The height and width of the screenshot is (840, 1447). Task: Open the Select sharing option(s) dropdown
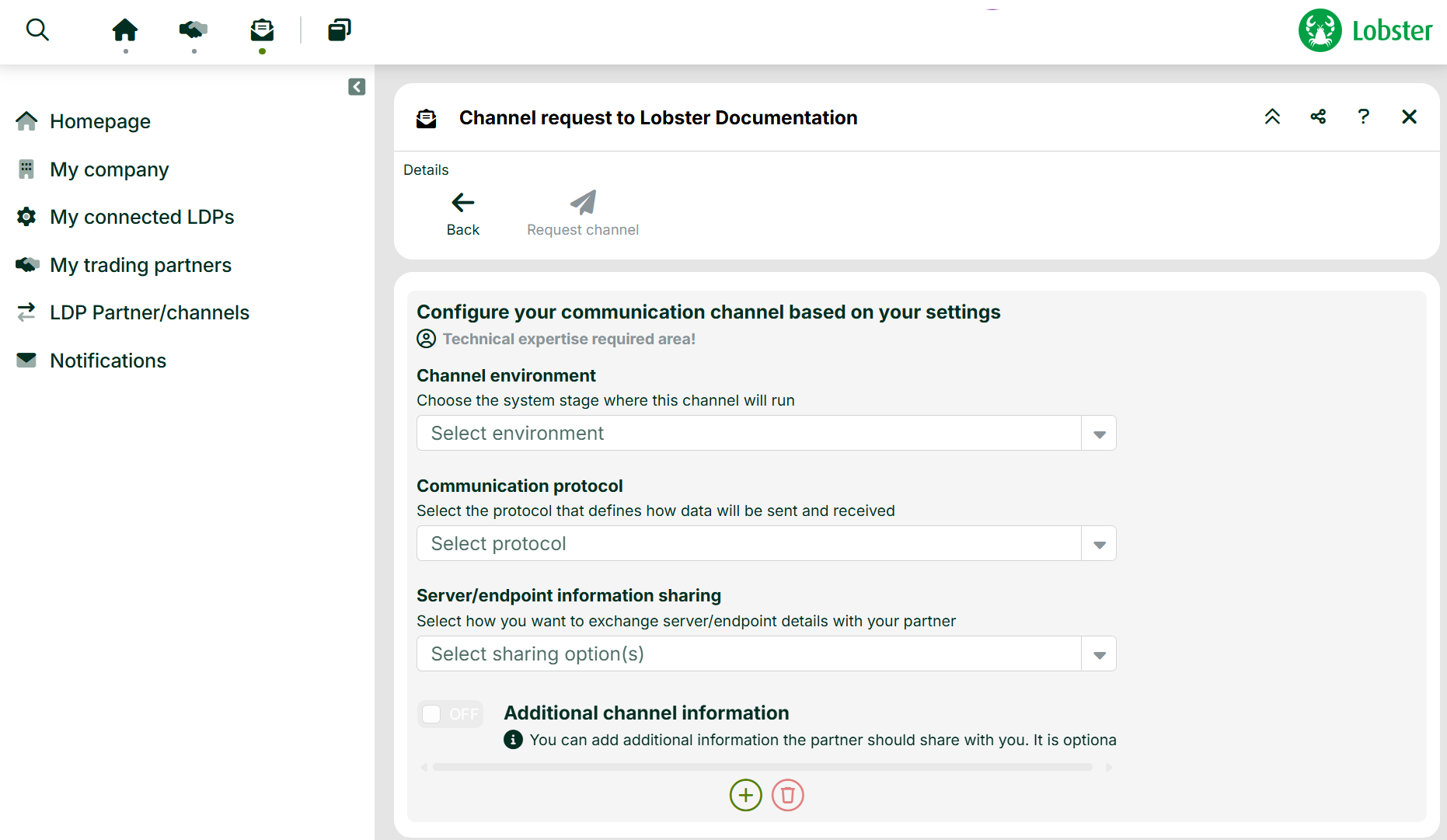point(766,654)
